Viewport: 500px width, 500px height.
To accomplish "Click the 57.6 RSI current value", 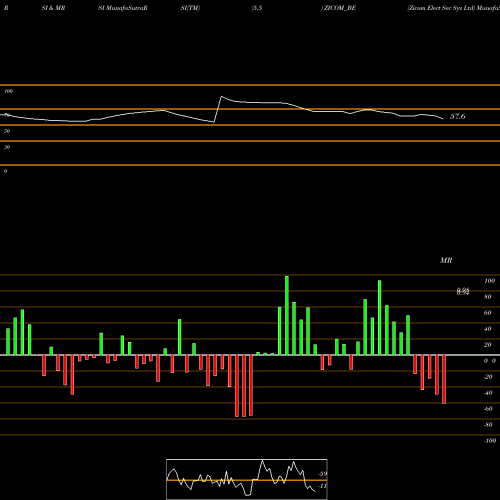I will click(x=458, y=116).
